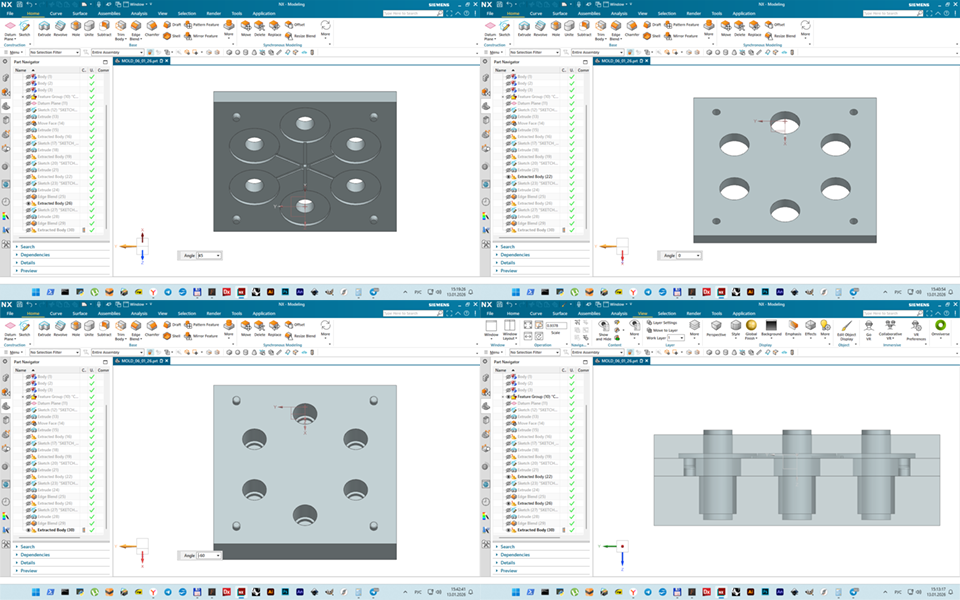This screenshot has height=600, width=960.
Task: Open Assemblies tab in top-right NX window
Action: [589, 13]
